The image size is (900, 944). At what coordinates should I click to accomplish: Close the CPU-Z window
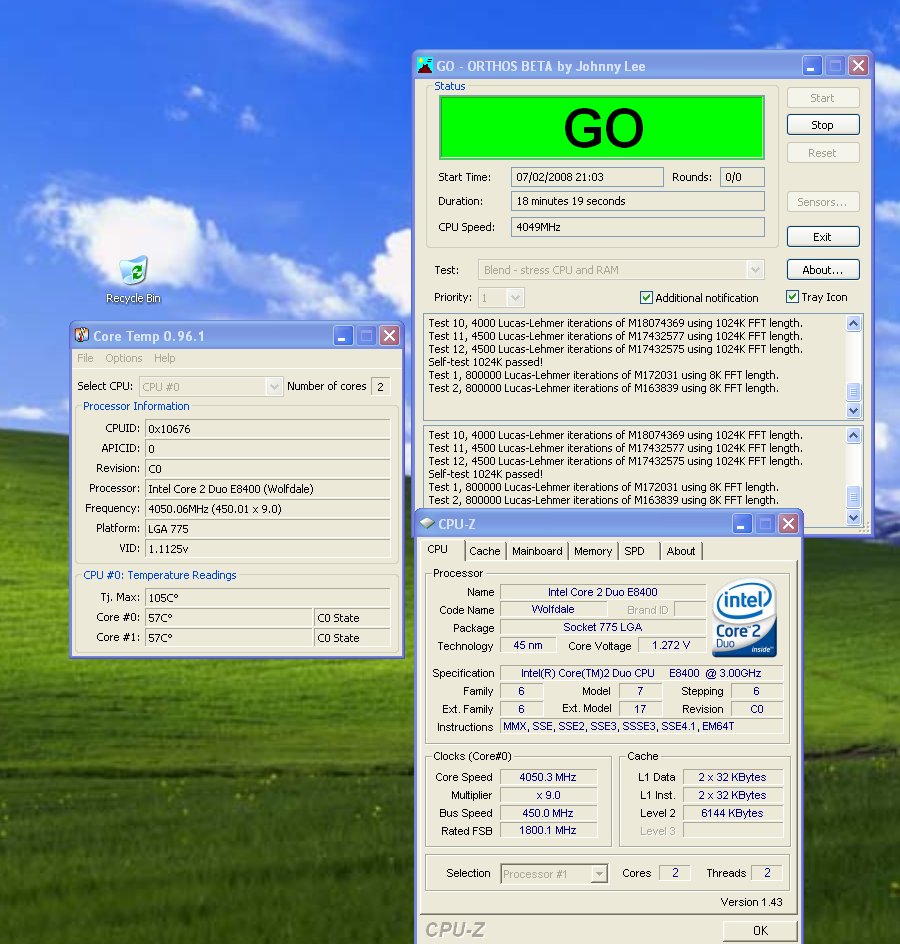pyautogui.click(x=789, y=523)
